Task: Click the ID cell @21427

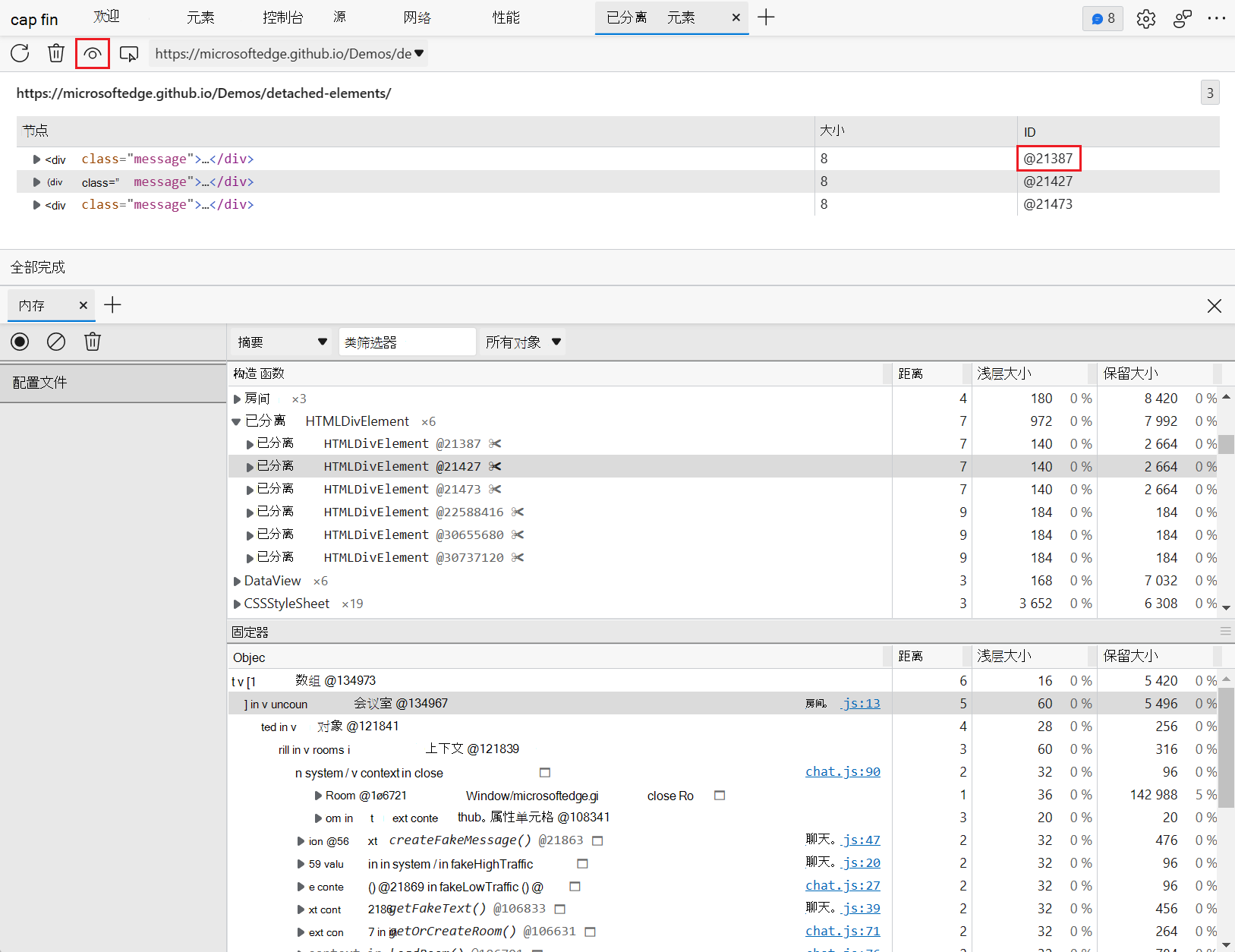Action: coord(1048,181)
